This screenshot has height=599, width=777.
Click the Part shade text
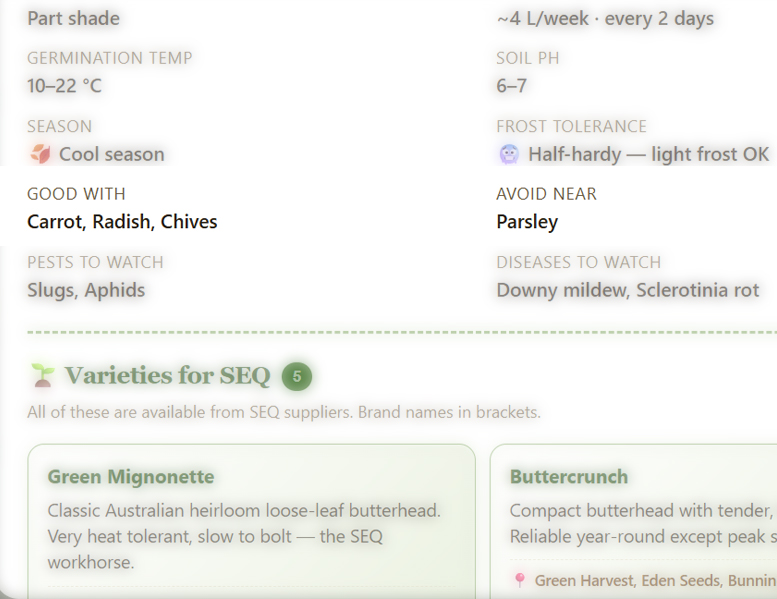(73, 18)
